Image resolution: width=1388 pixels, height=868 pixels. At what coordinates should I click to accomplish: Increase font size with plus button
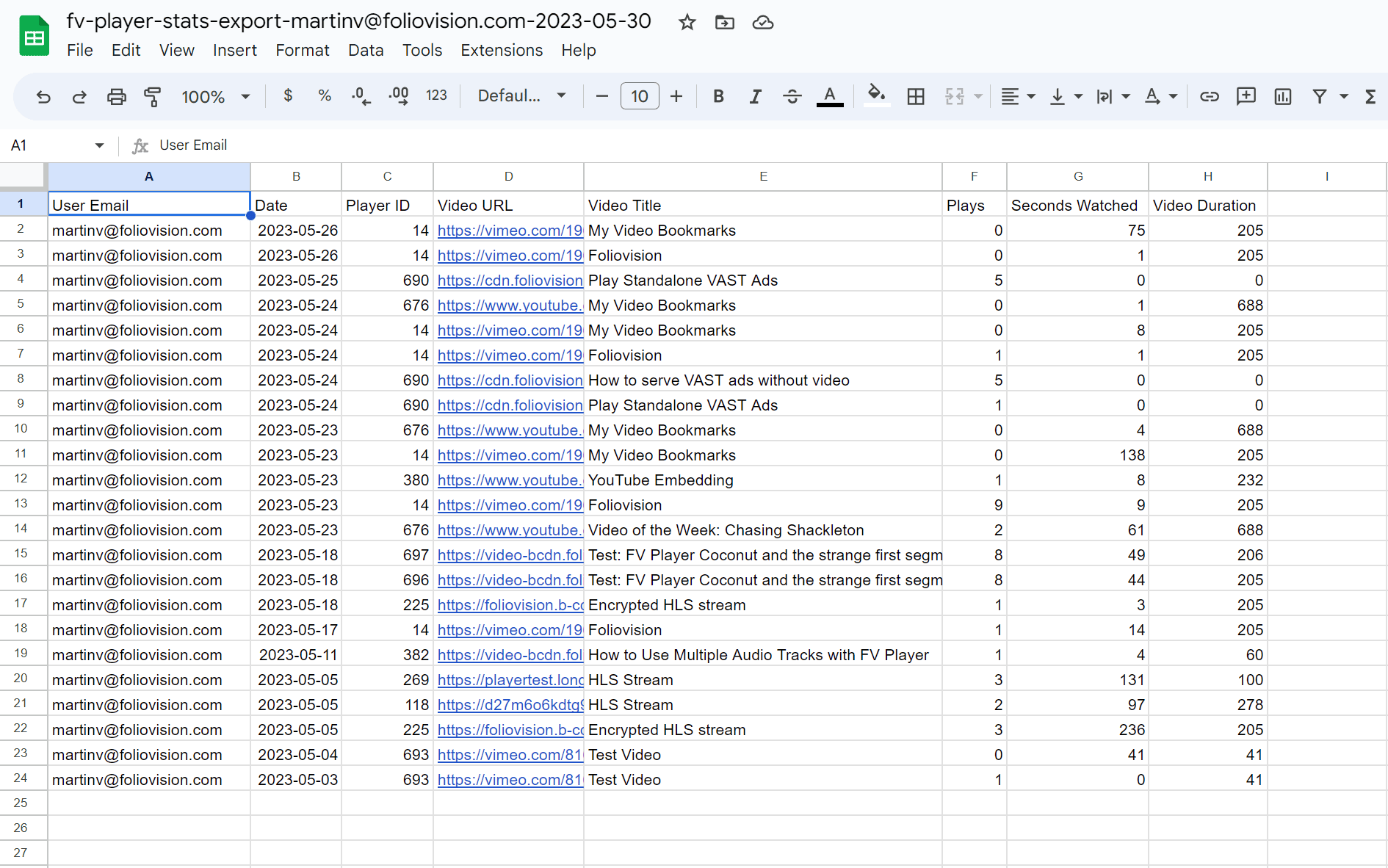(676, 96)
